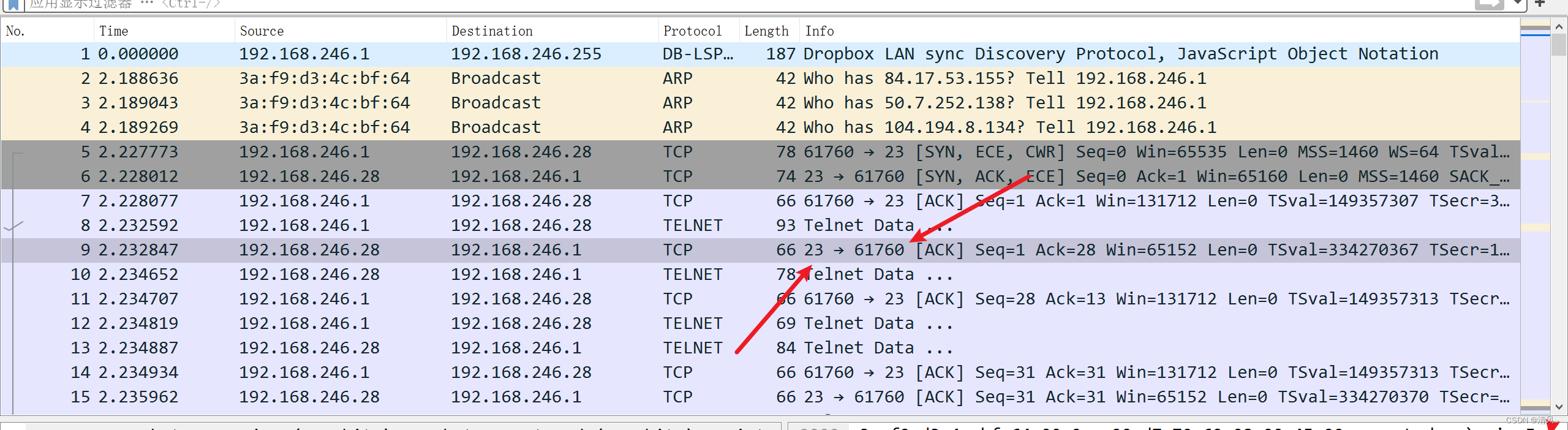Click the packet list scrollbar up arrow

[1559, 27]
